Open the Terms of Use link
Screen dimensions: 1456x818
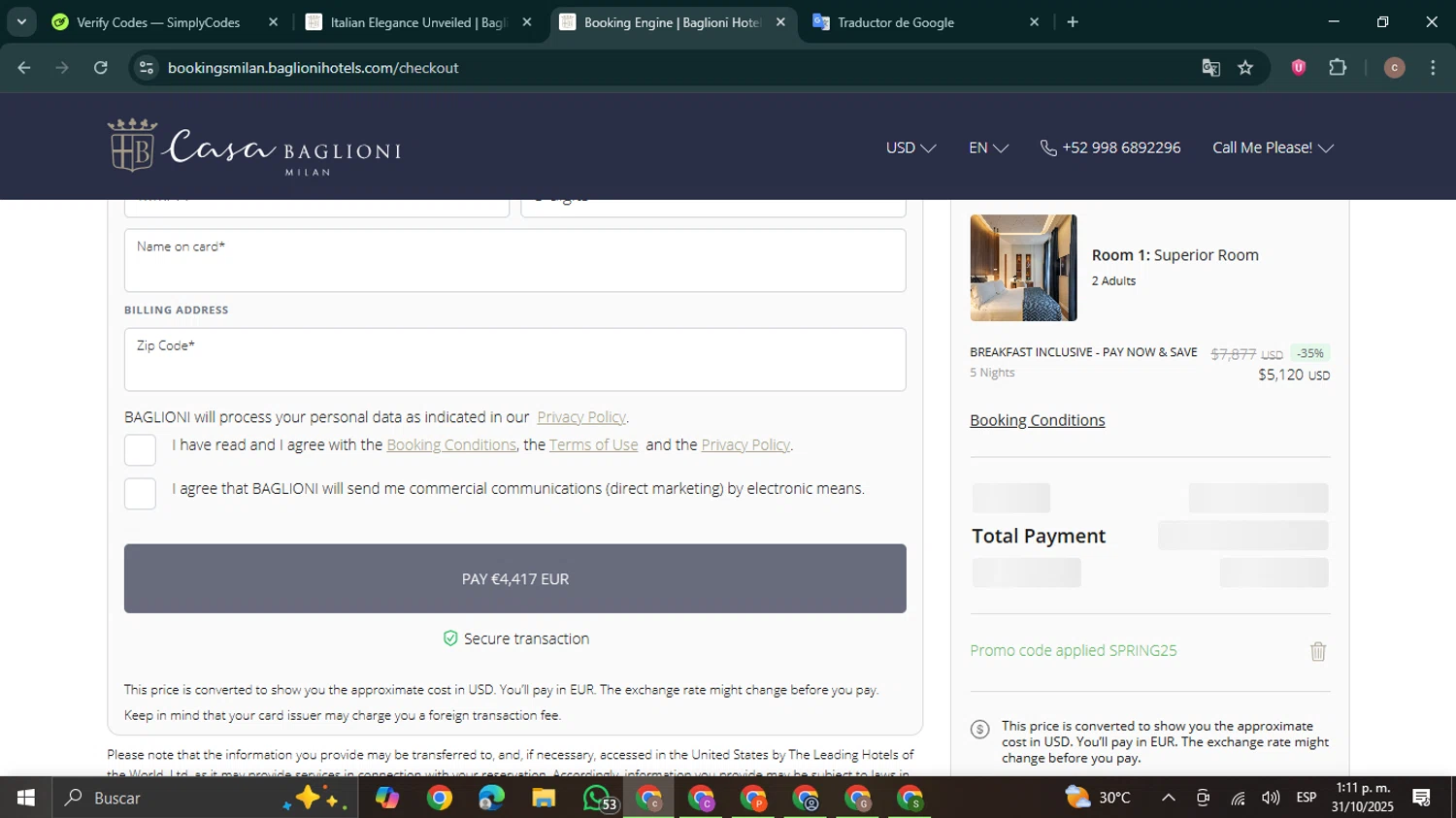click(594, 444)
